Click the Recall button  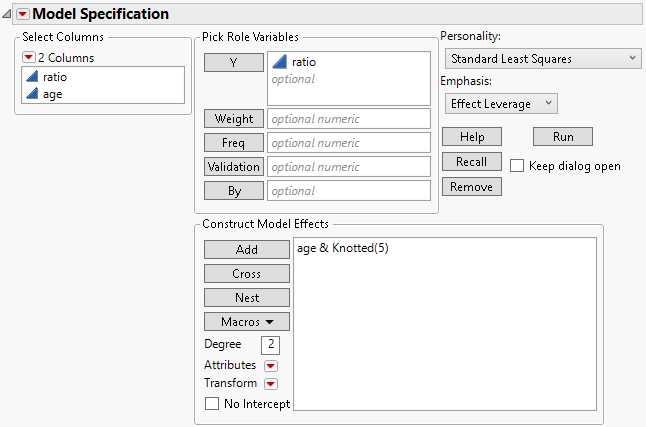pyautogui.click(x=471, y=162)
